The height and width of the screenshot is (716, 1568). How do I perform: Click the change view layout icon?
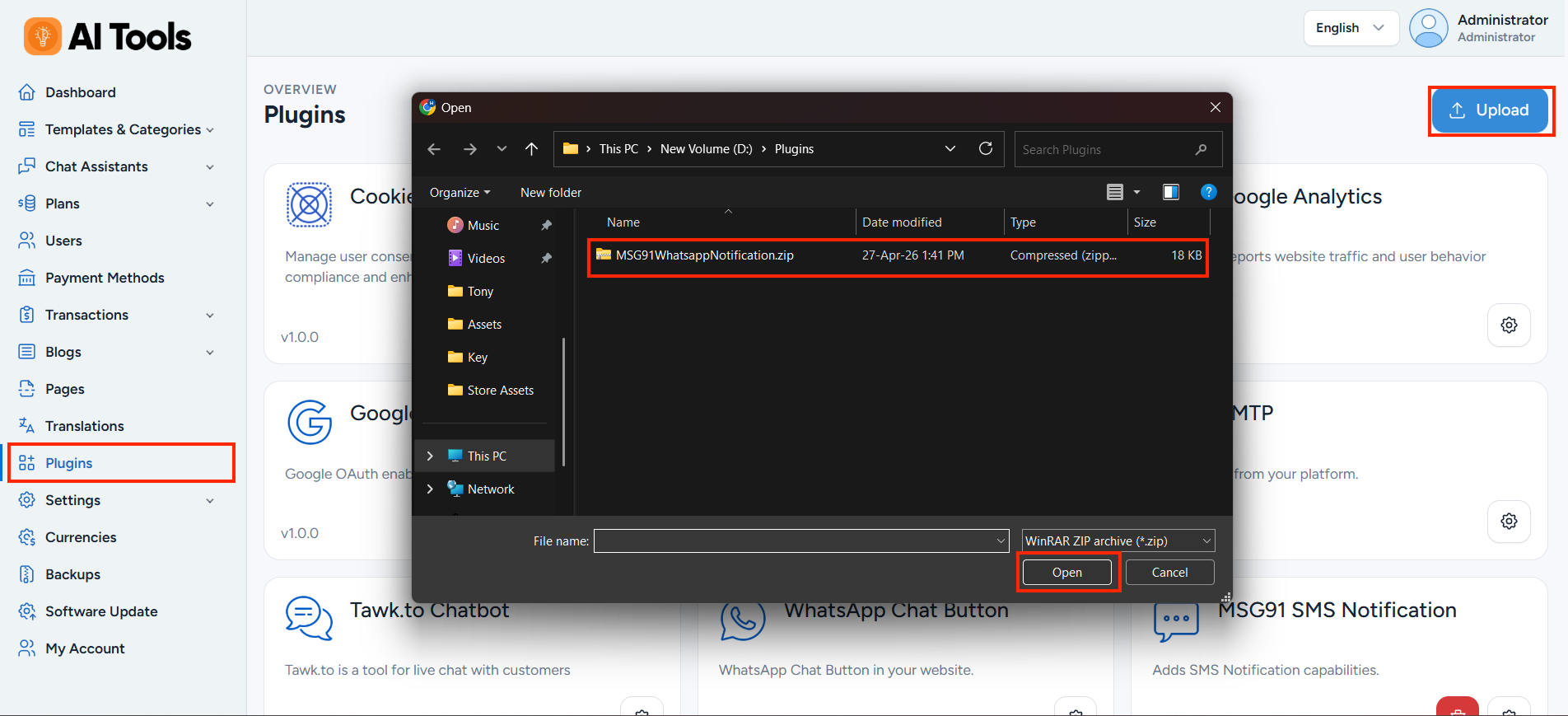(x=1115, y=192)
